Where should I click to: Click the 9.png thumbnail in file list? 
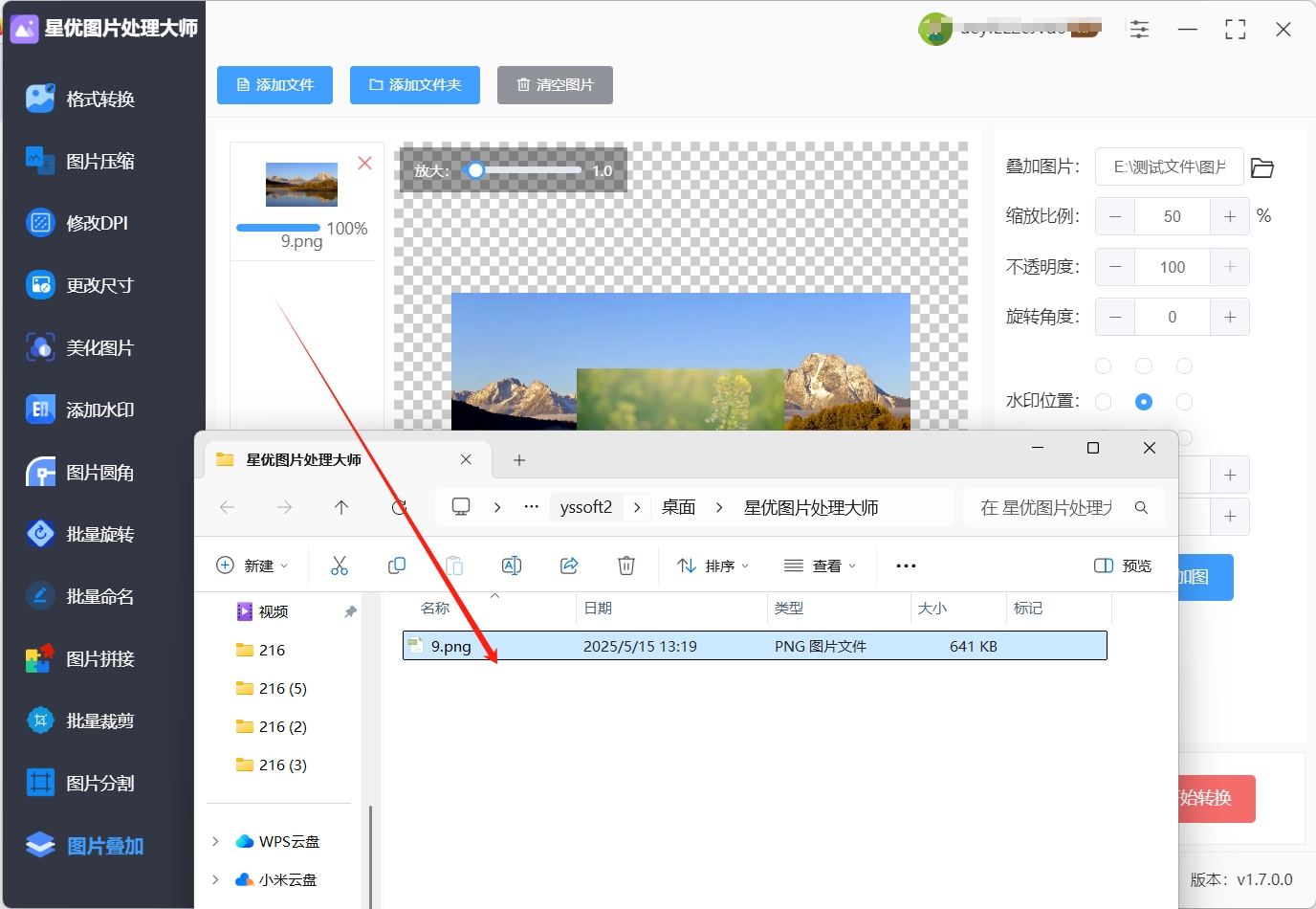tap(301, 185)
